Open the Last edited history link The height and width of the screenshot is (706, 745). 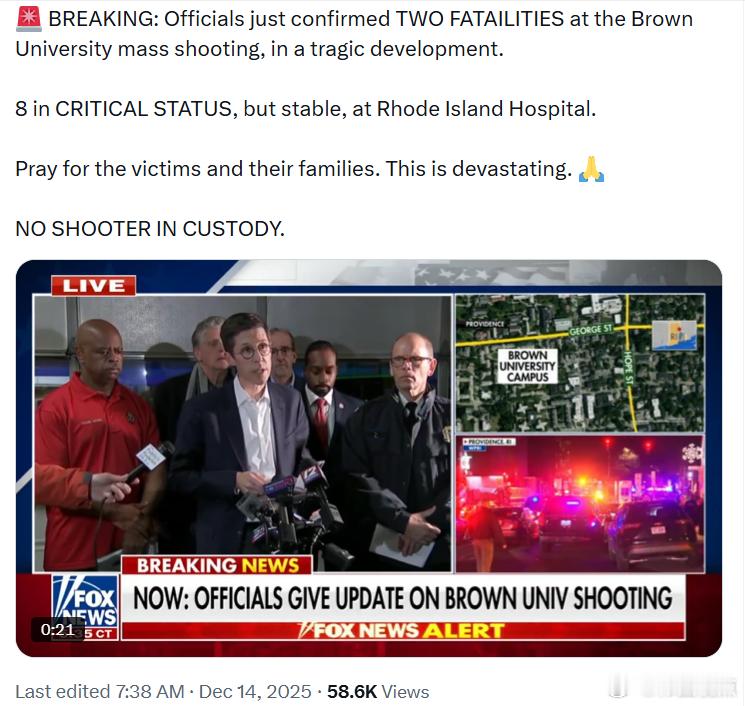tap(100, 692)
